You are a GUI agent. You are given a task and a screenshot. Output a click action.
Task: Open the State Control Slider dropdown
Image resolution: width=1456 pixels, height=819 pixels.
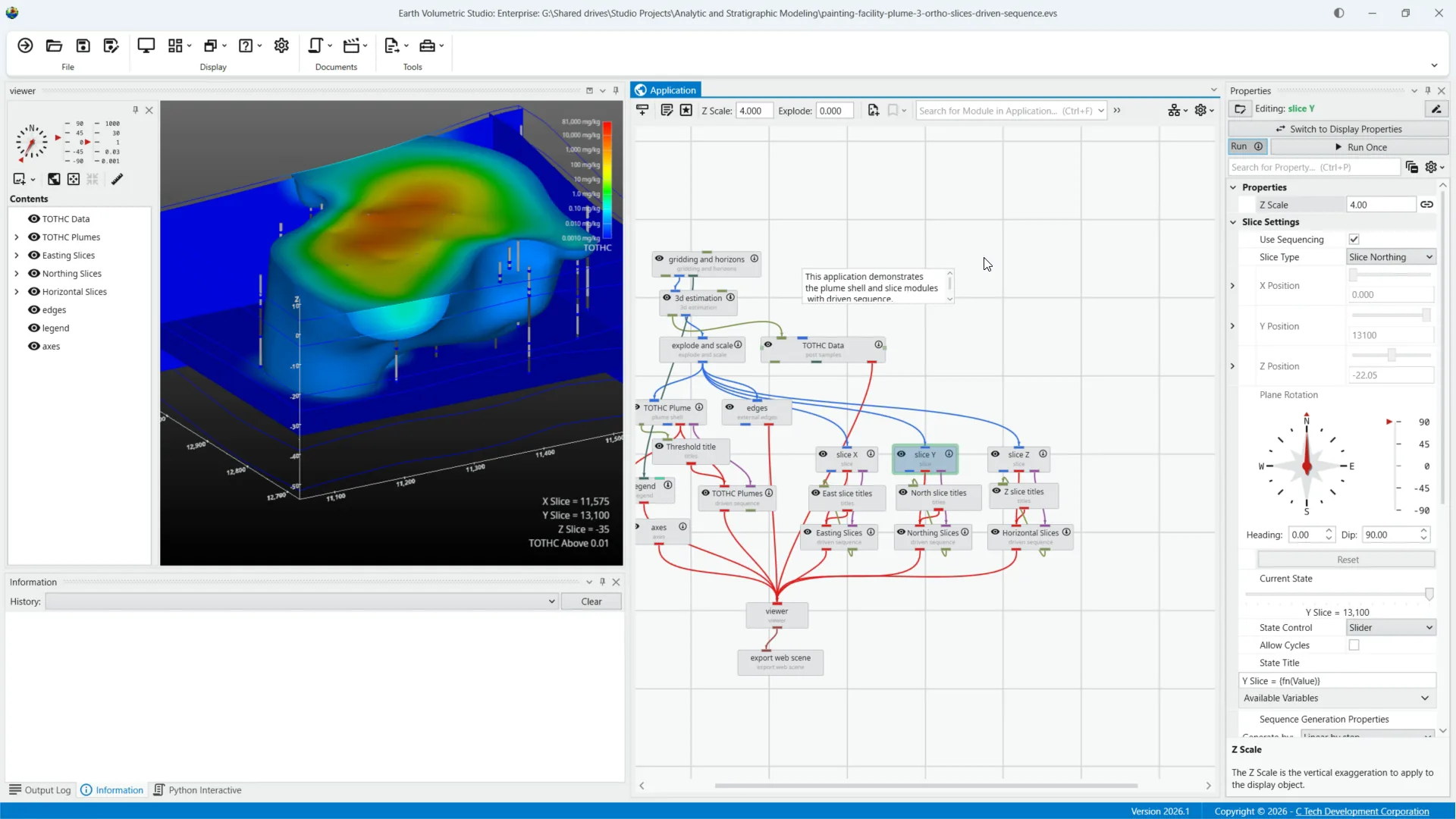[x=1391, y=628]
